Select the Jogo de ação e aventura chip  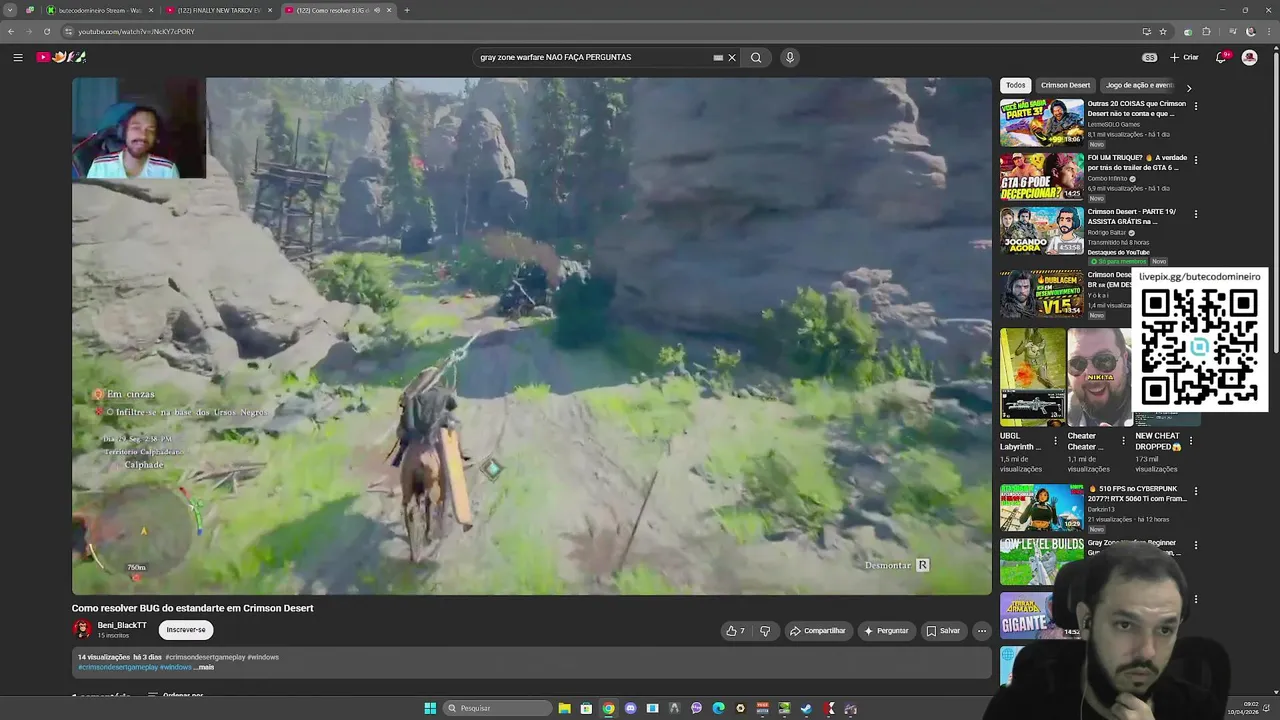pyautogui.click(x=1140, y=85)
